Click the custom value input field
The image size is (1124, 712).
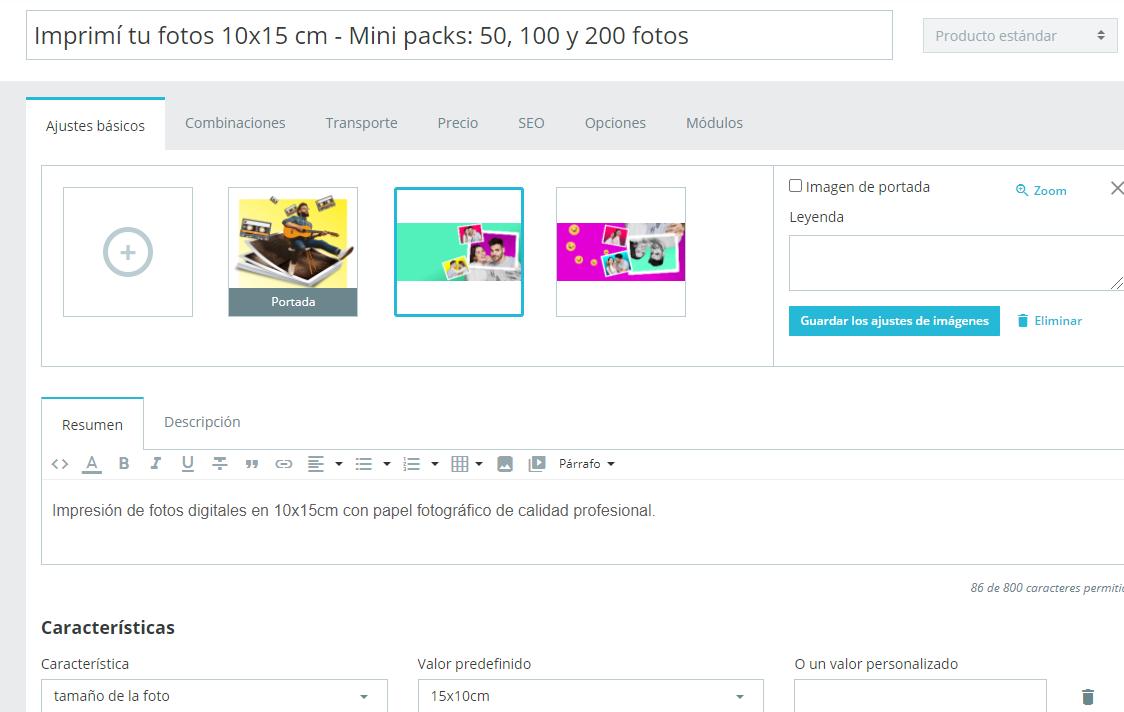(920, 696)
